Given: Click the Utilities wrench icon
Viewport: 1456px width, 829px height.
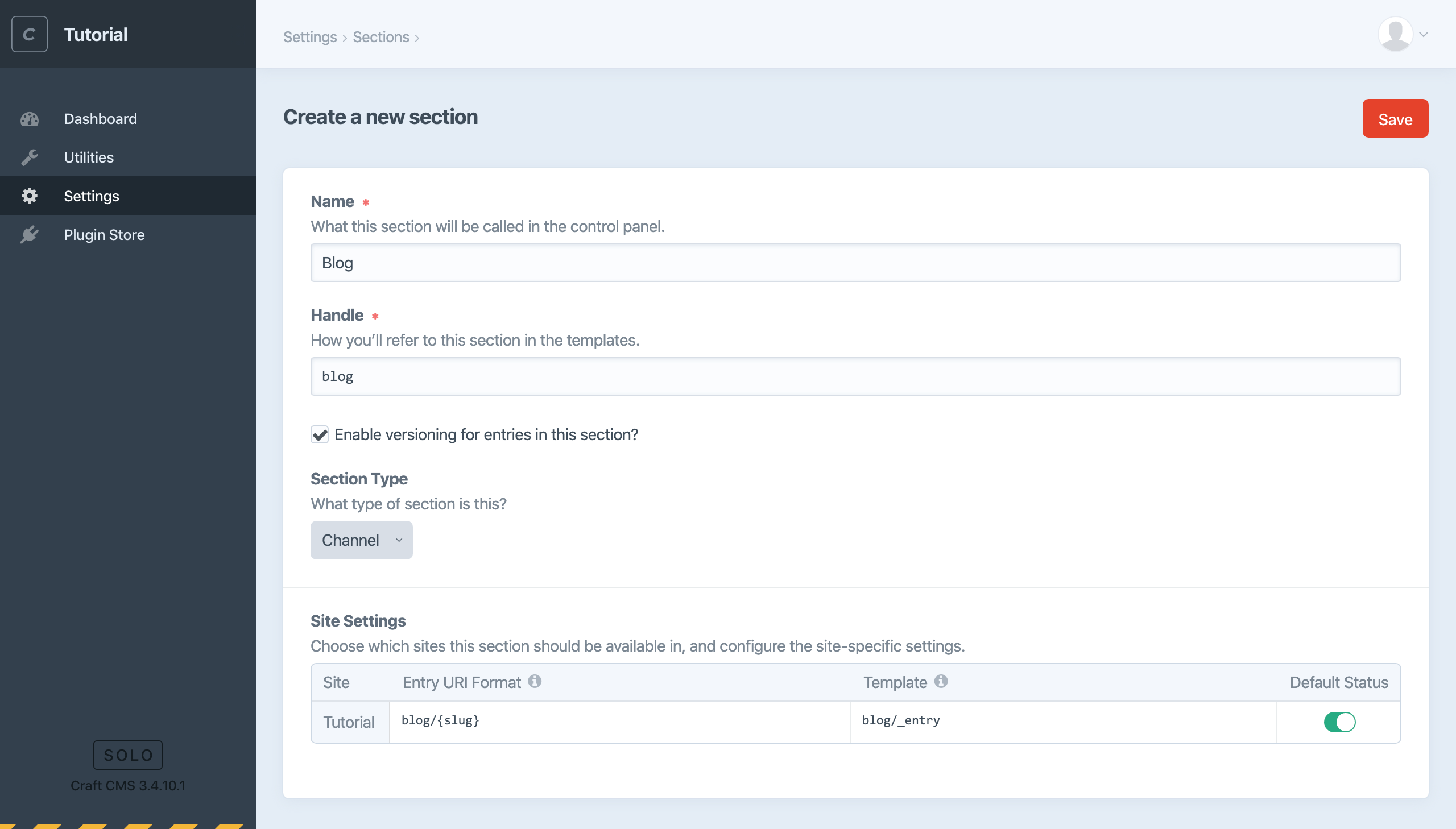Looking at the screenshot, I should point(30,156).
